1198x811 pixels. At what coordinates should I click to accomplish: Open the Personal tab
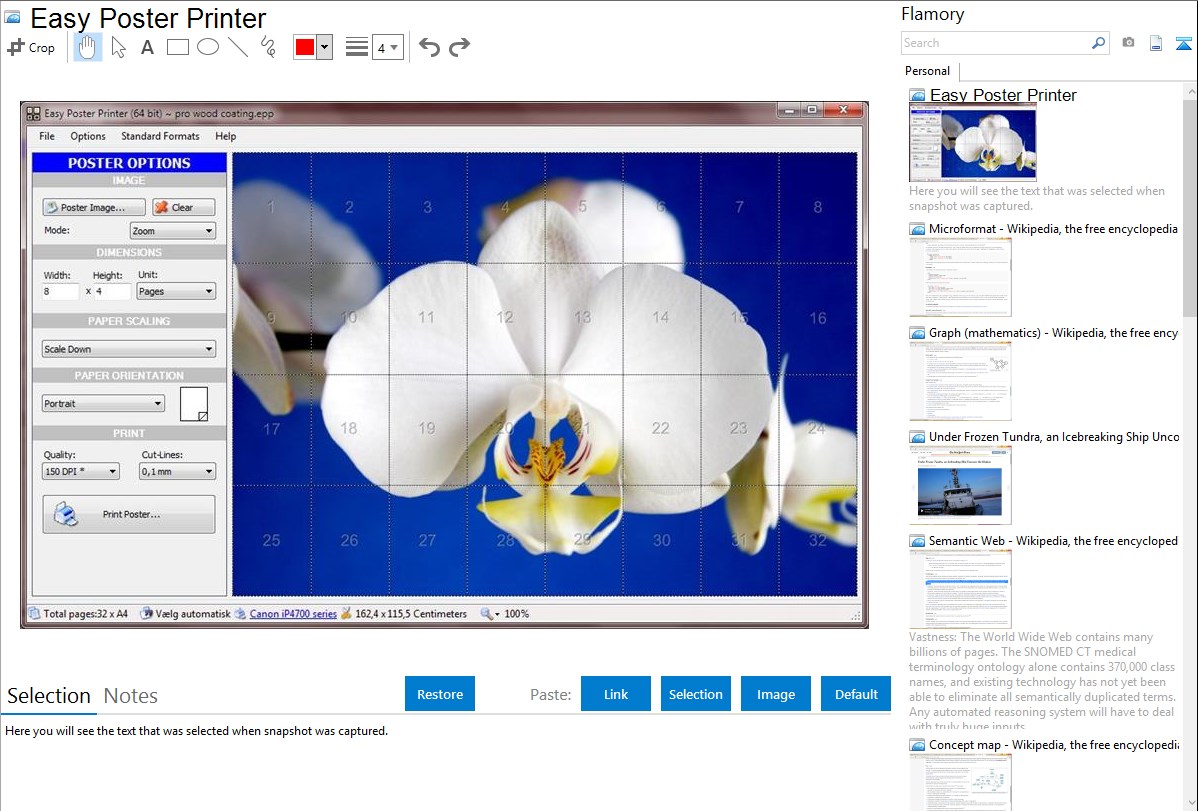point(927,71)
